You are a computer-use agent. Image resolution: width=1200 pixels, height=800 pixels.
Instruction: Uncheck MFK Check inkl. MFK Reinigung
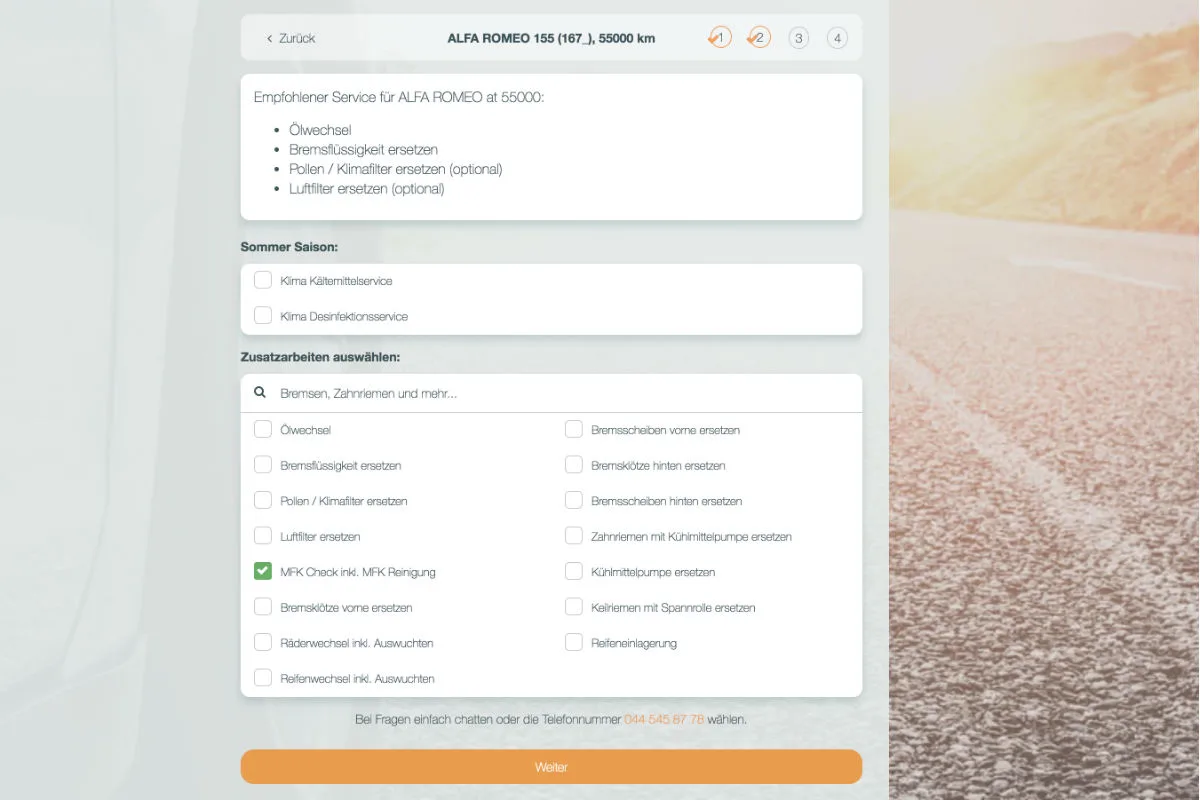263,571
